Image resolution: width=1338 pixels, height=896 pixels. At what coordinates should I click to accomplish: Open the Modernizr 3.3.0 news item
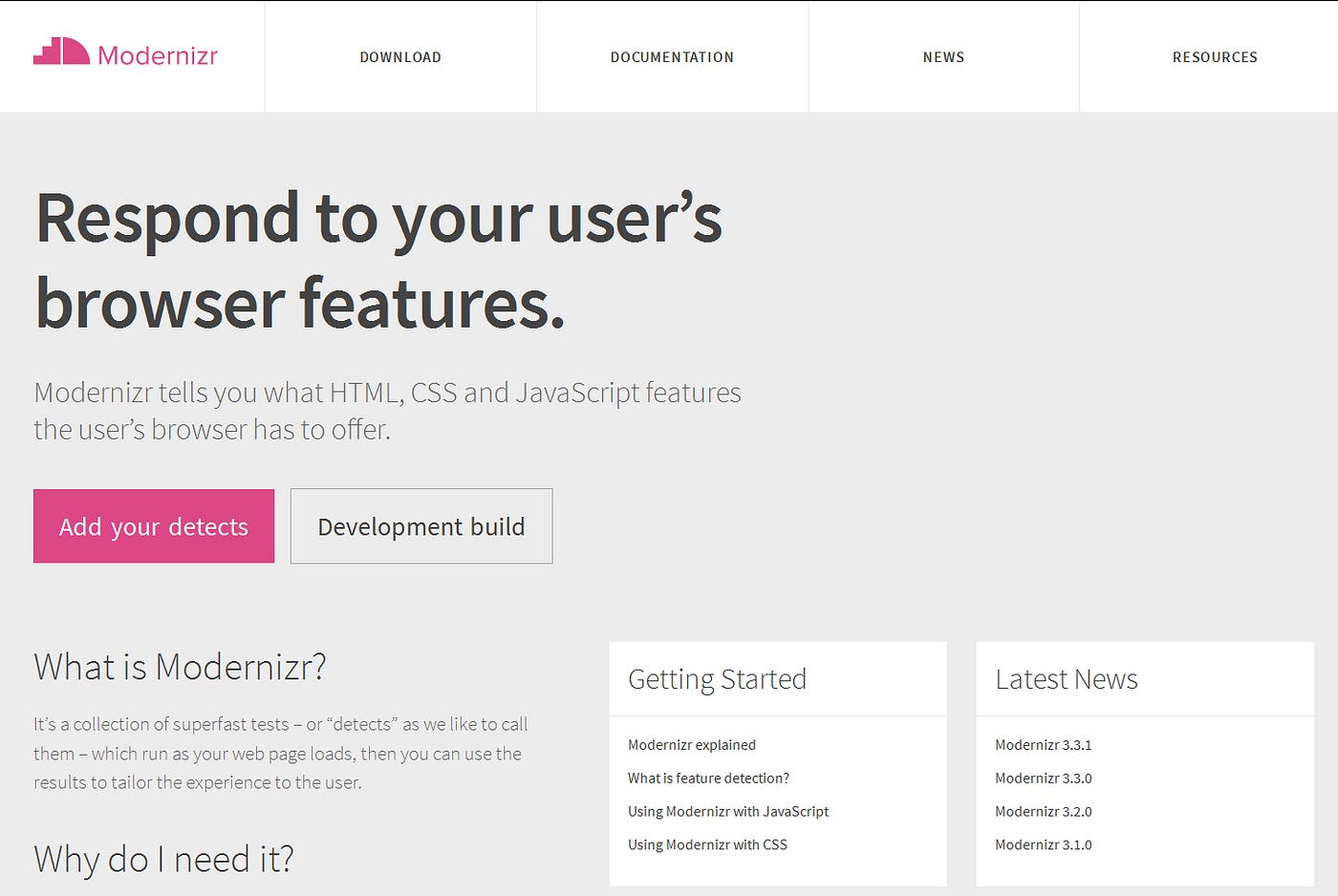pos(1043,779)
